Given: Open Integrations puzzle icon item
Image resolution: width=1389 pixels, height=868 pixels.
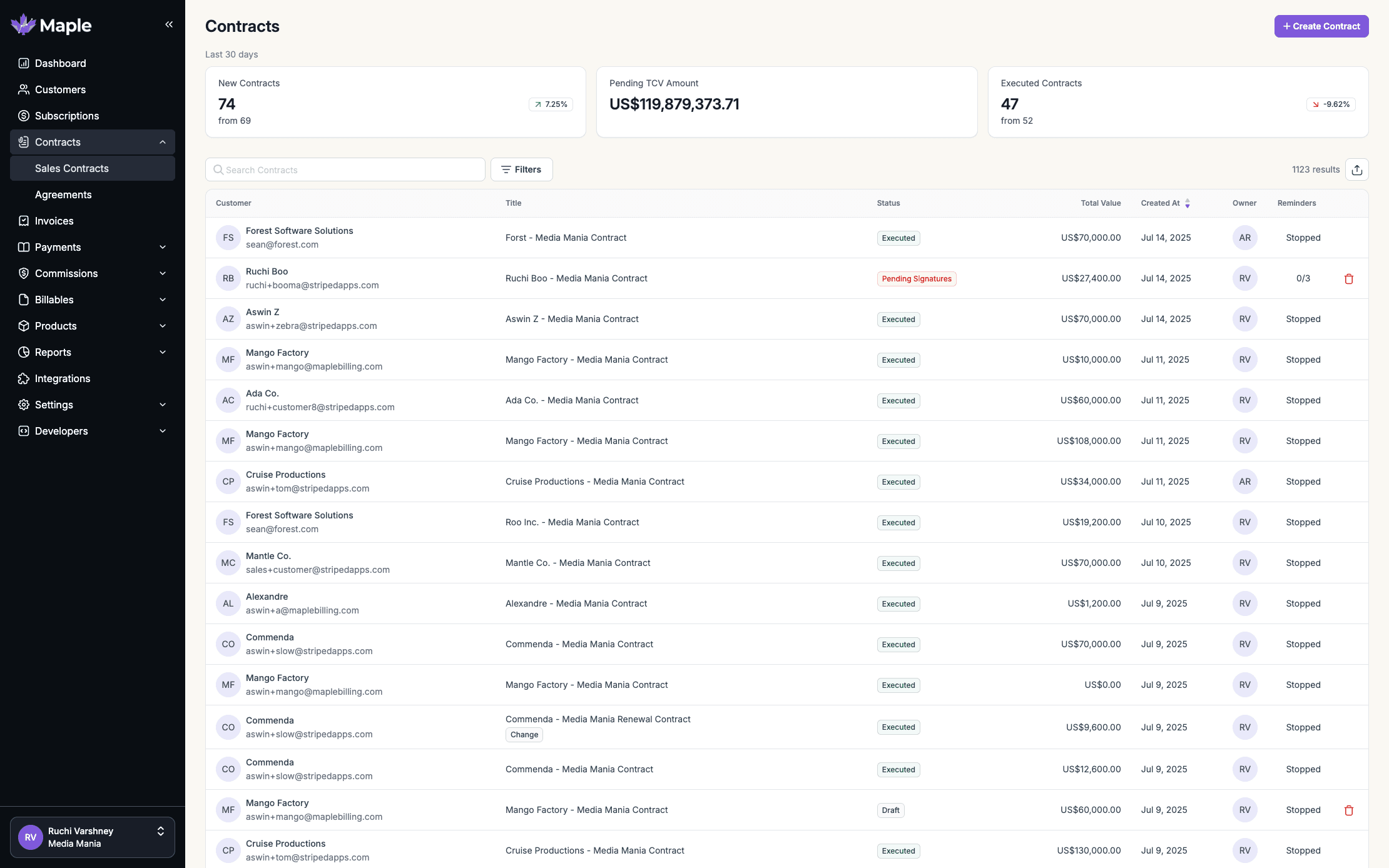Looking at the screenshot, I should (x=24, y=378).
